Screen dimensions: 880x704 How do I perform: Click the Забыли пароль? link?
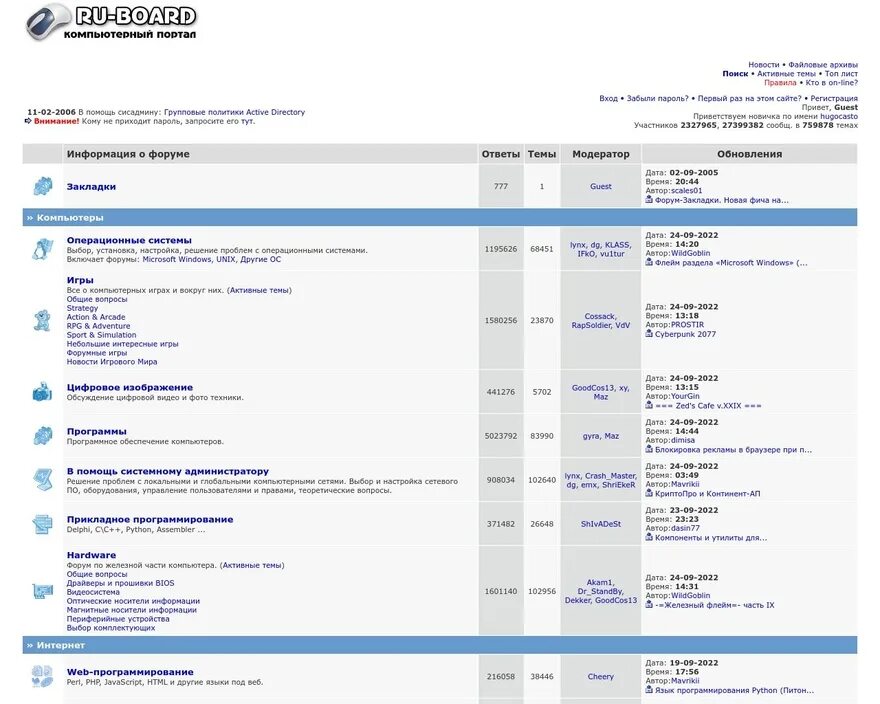[657, 98]
